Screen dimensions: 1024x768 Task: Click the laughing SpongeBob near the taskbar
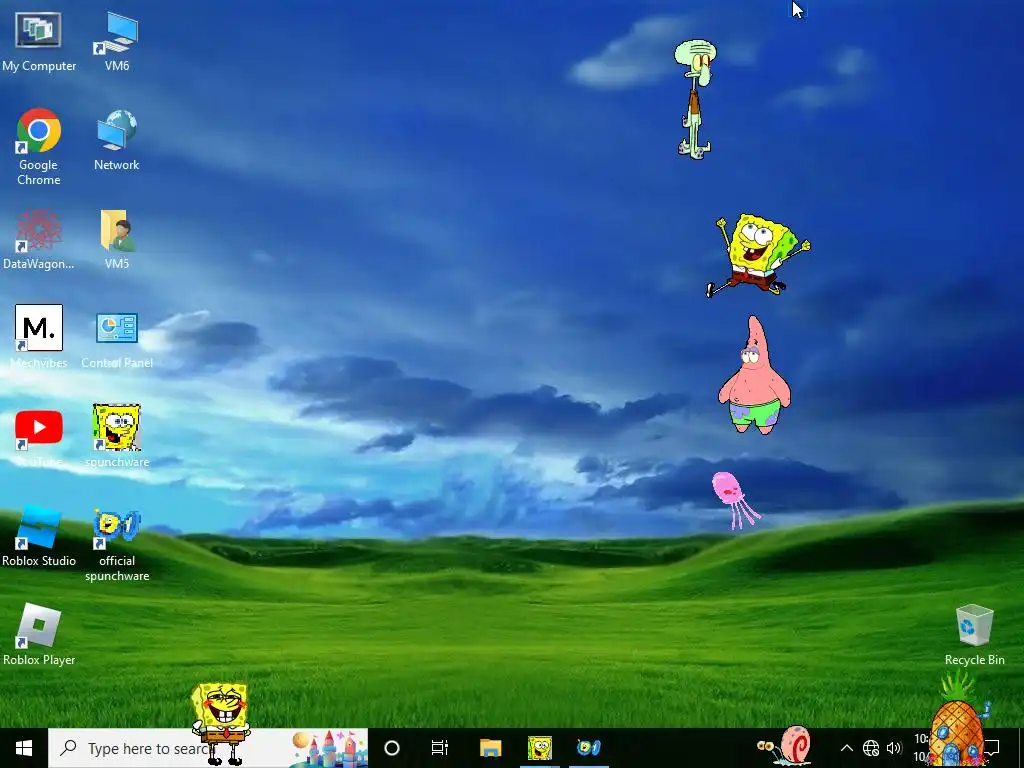click(221, 724)
